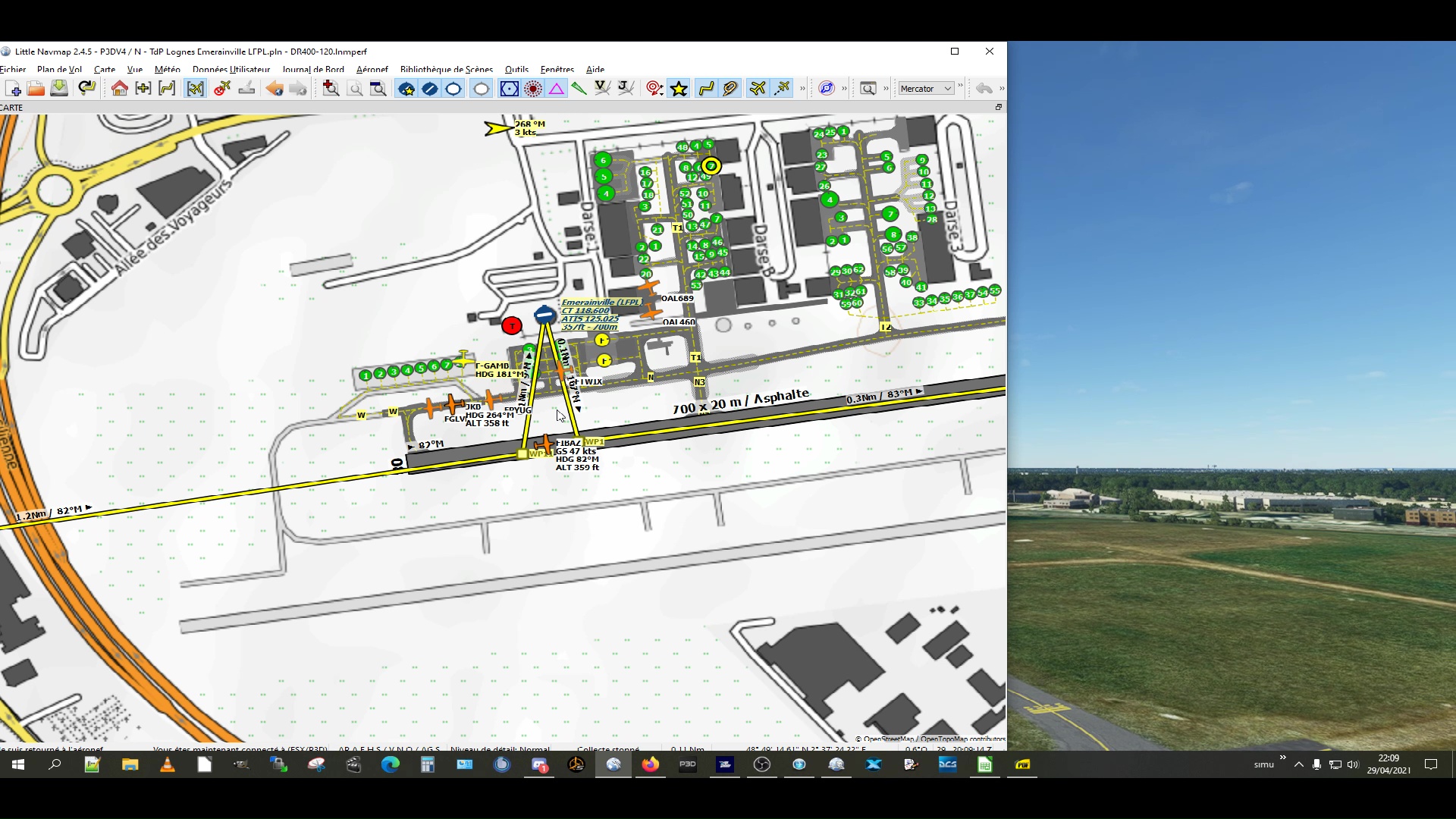This screenshot has width=1456, height=819.
Task: Click the red T tower marker on map
Action: point(512,326)
